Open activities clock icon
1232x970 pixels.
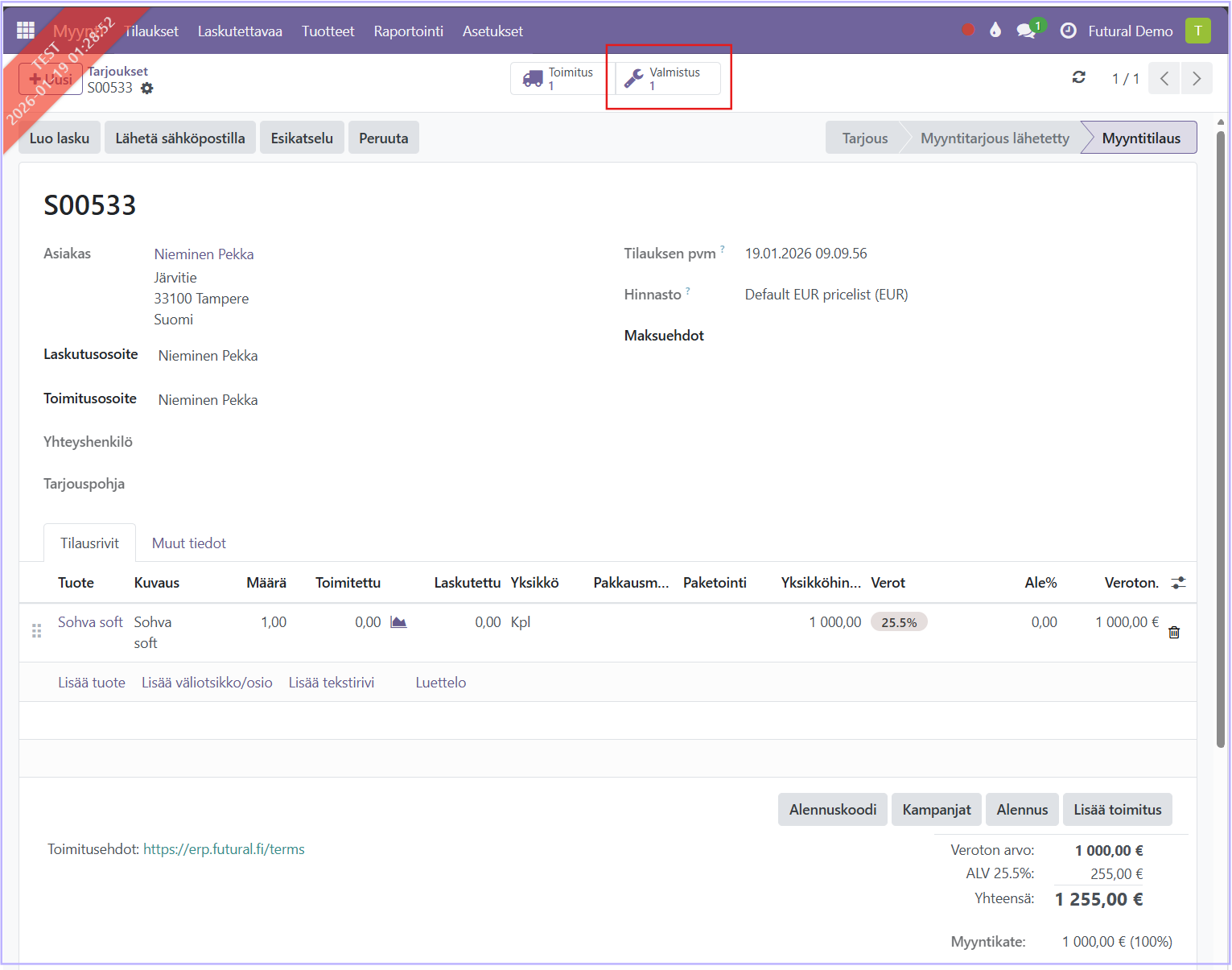pos(1068,31)
